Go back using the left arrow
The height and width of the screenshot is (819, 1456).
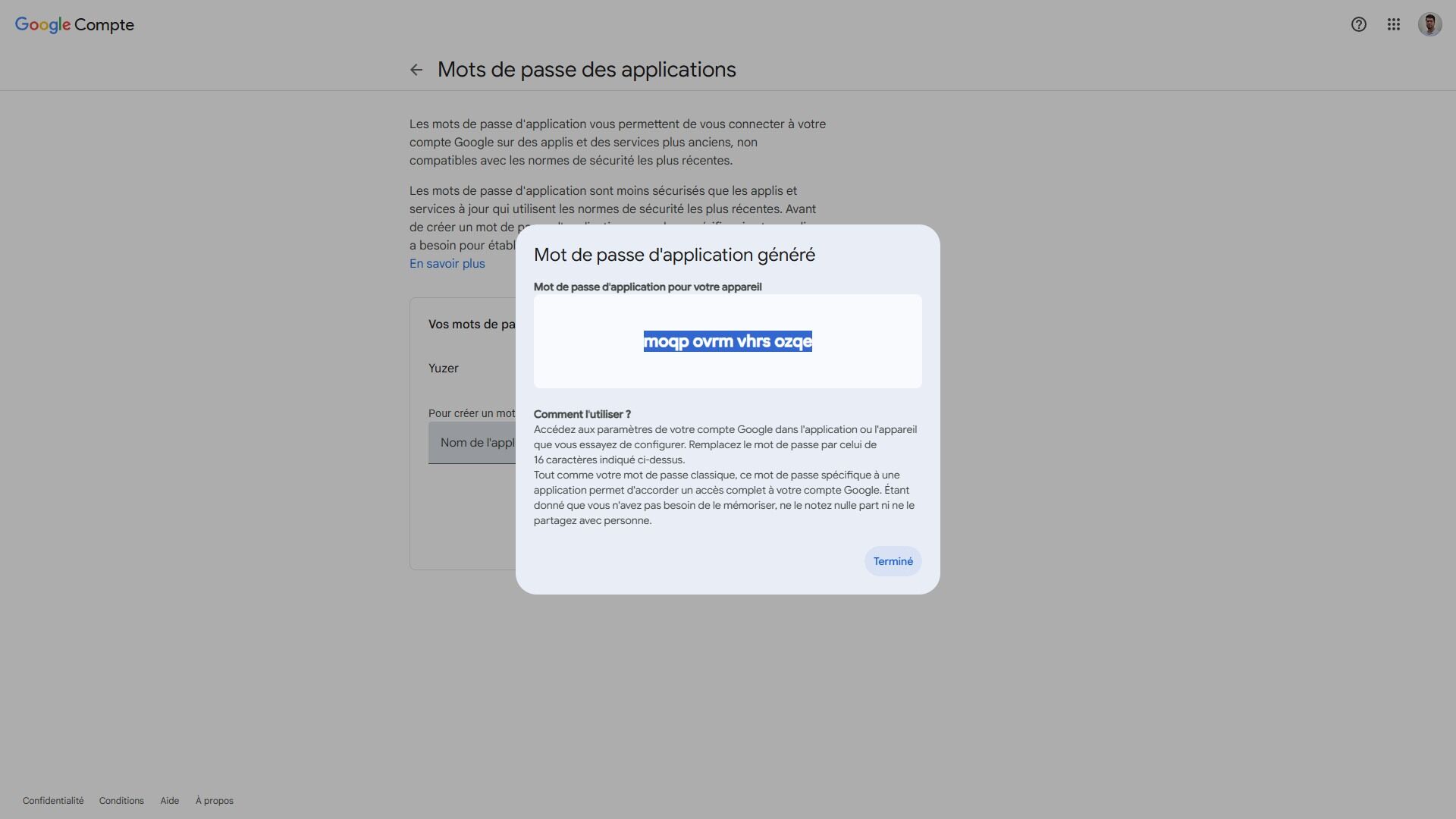[416, 70]
